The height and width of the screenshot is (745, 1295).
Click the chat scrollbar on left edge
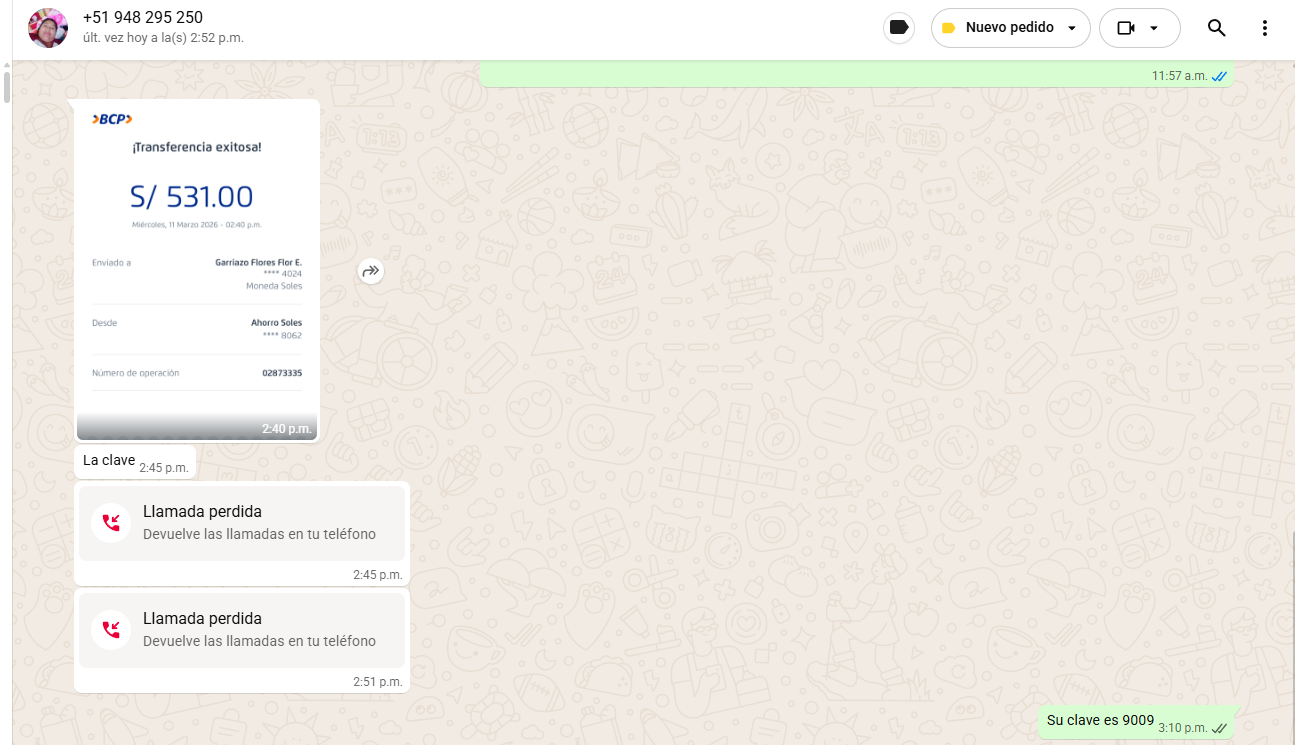[x=7, y=86]
